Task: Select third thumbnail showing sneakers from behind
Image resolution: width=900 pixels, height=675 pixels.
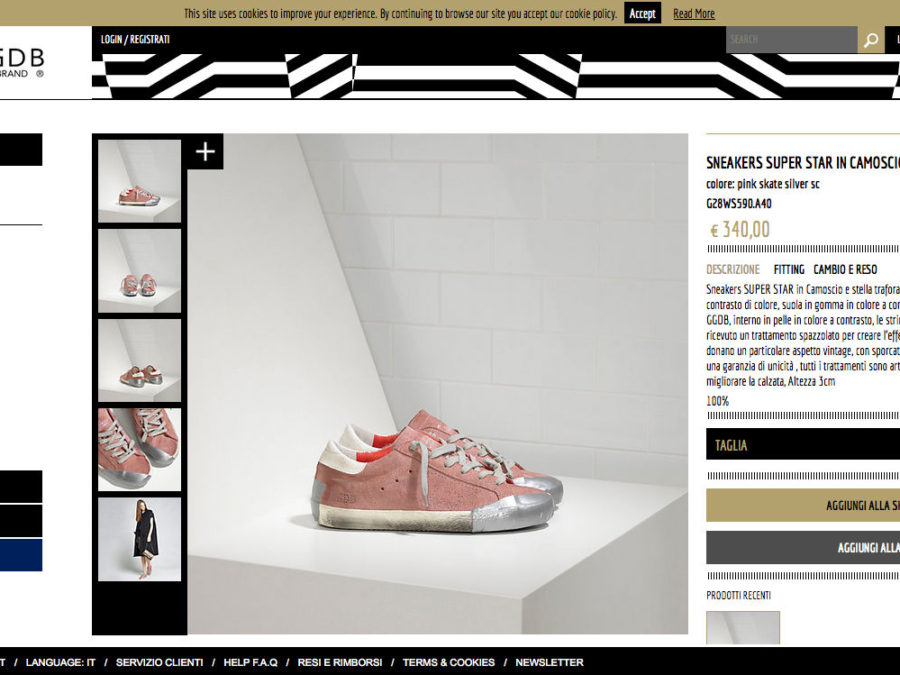Action: (x=140, y=360)
